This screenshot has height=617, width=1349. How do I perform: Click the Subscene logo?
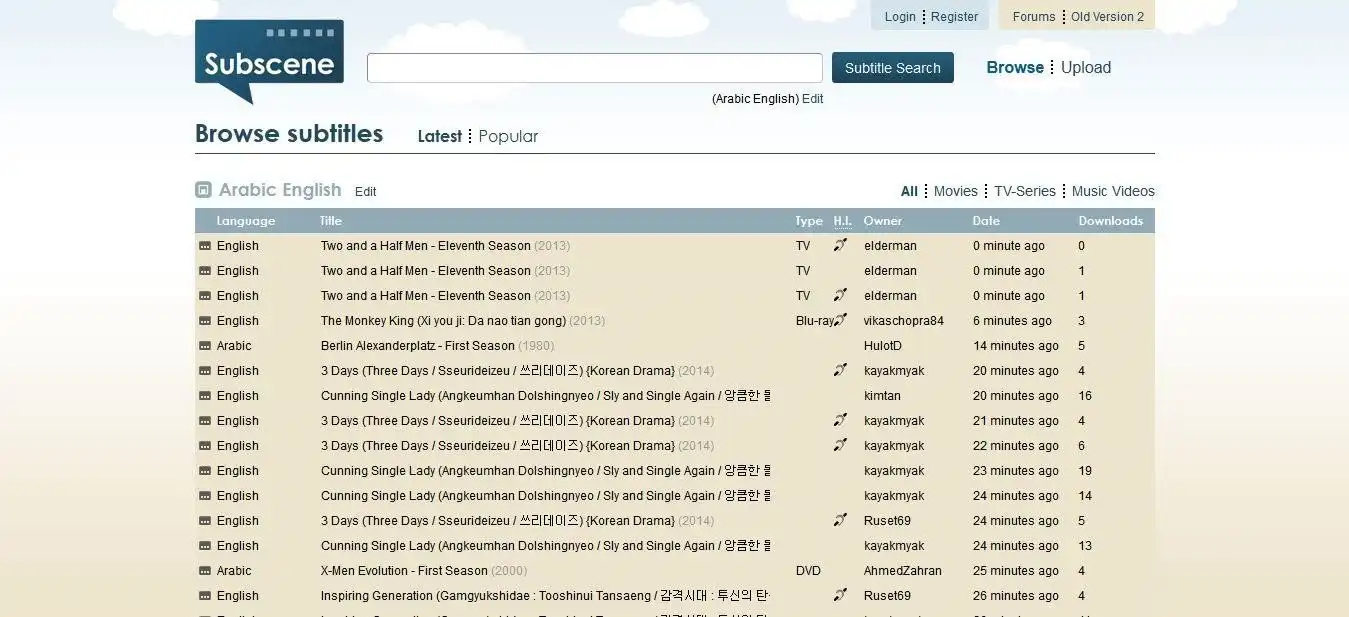pyautogui.click(x=268, y=60)
